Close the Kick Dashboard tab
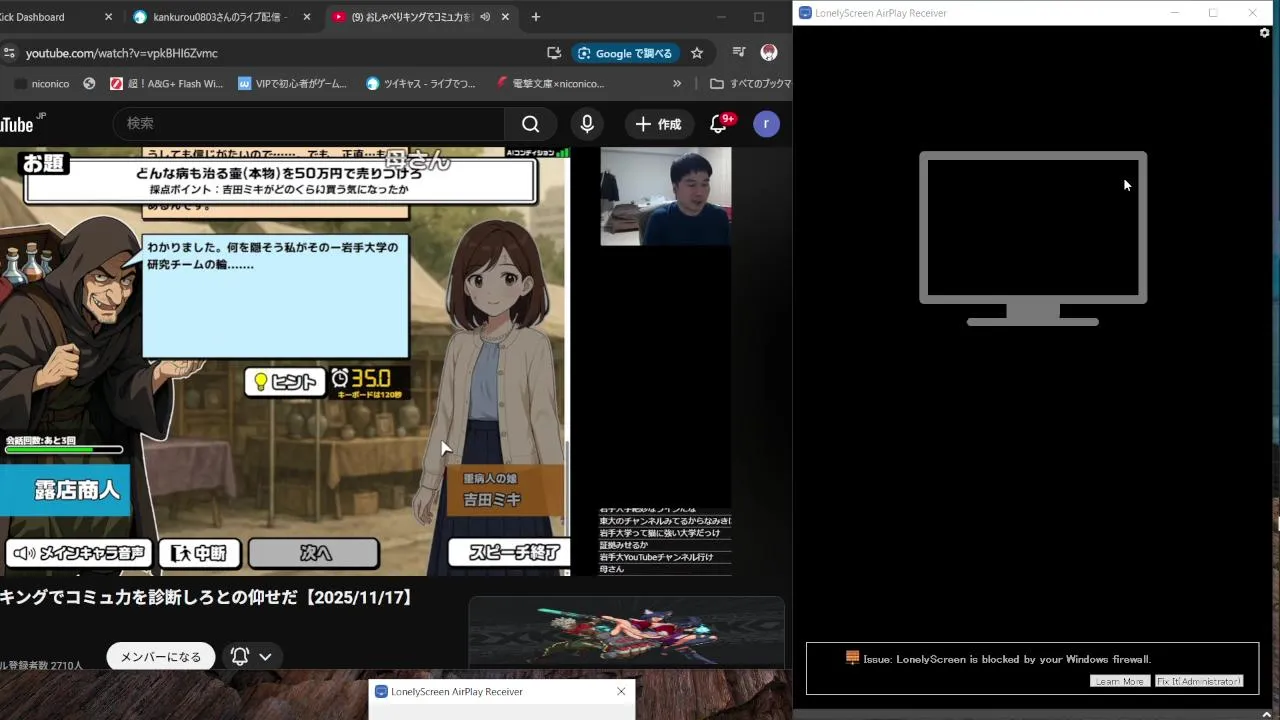 pos(108,17)
